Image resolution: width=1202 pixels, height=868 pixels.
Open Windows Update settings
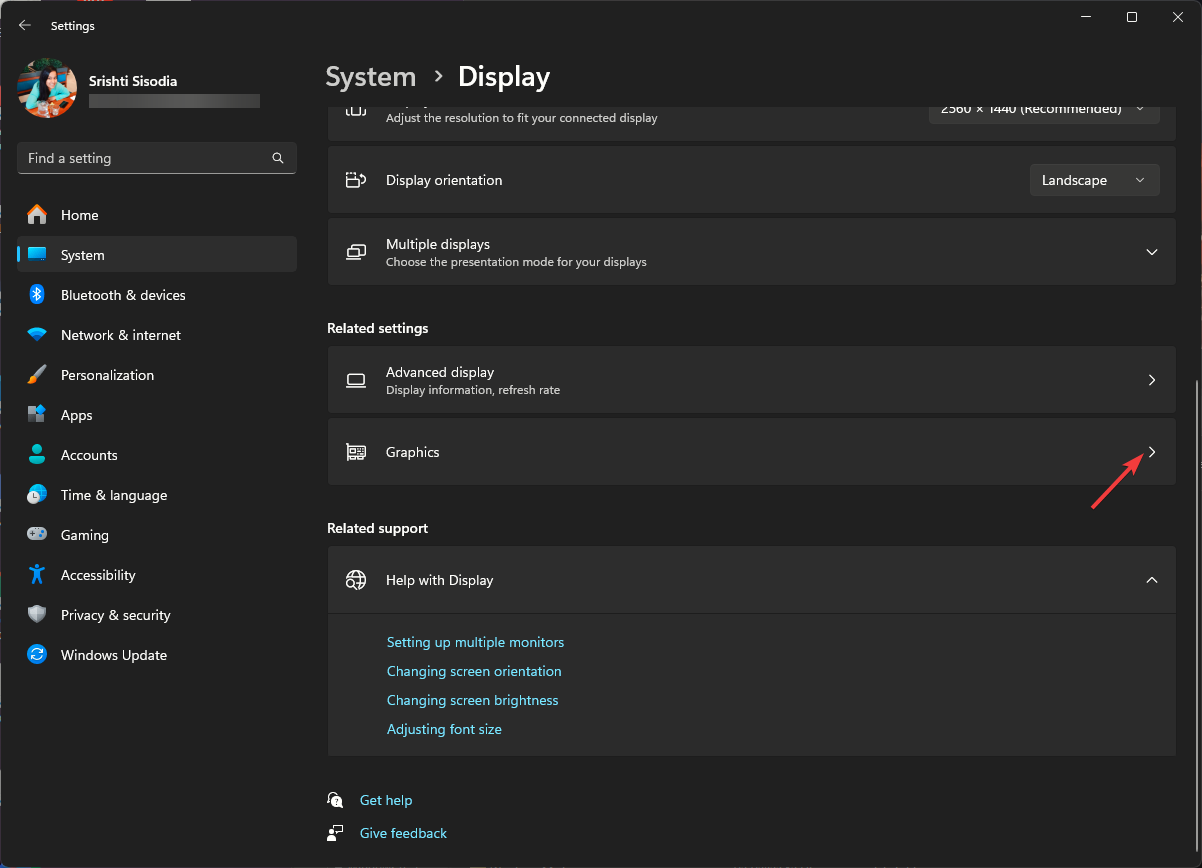tap(157, 655)
